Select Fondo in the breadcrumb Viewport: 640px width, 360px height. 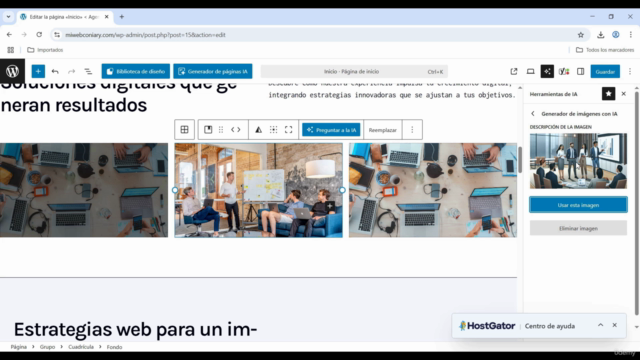pyautogui.click(x=114, y=347)
